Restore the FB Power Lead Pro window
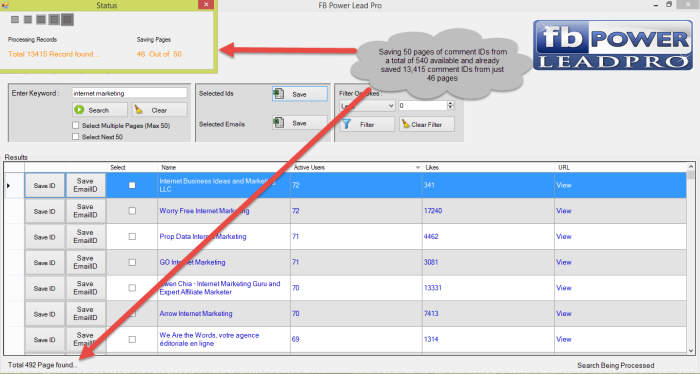This screenshot has height=374, width=700. point(669,4)
